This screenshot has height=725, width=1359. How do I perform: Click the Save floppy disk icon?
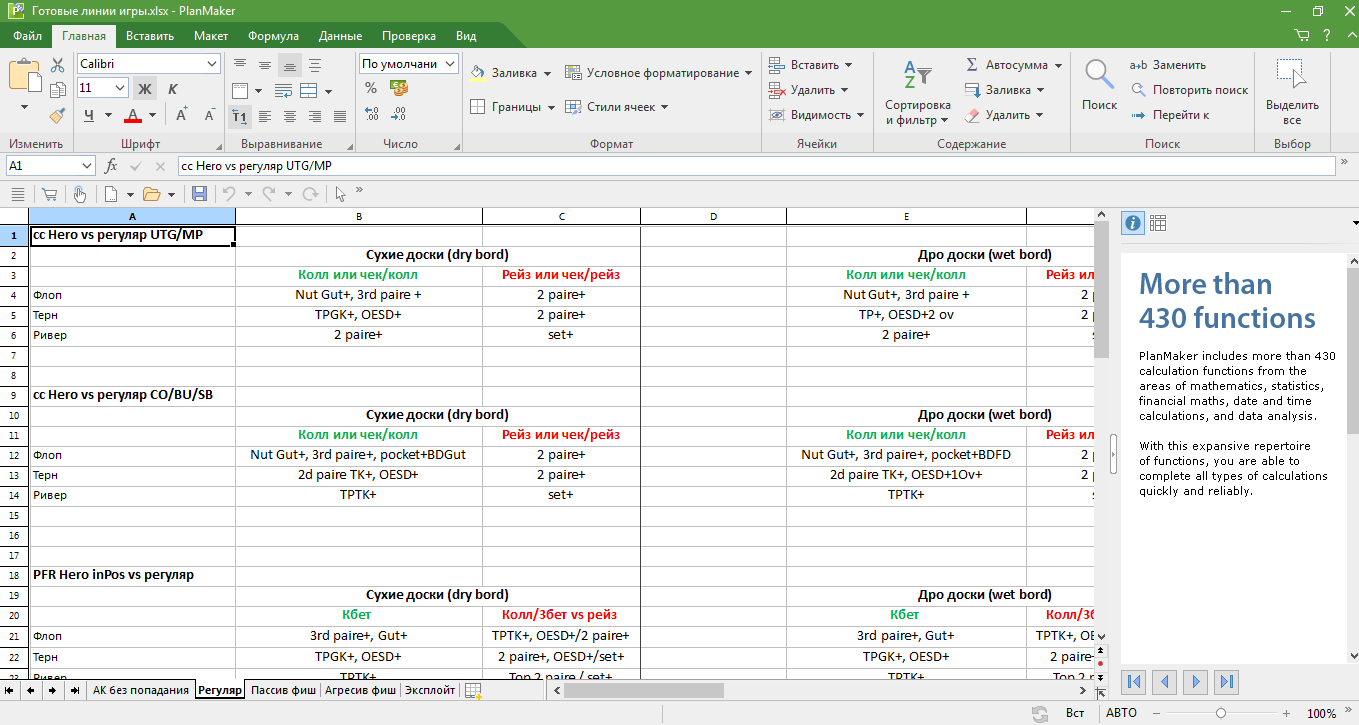[199, 194]
